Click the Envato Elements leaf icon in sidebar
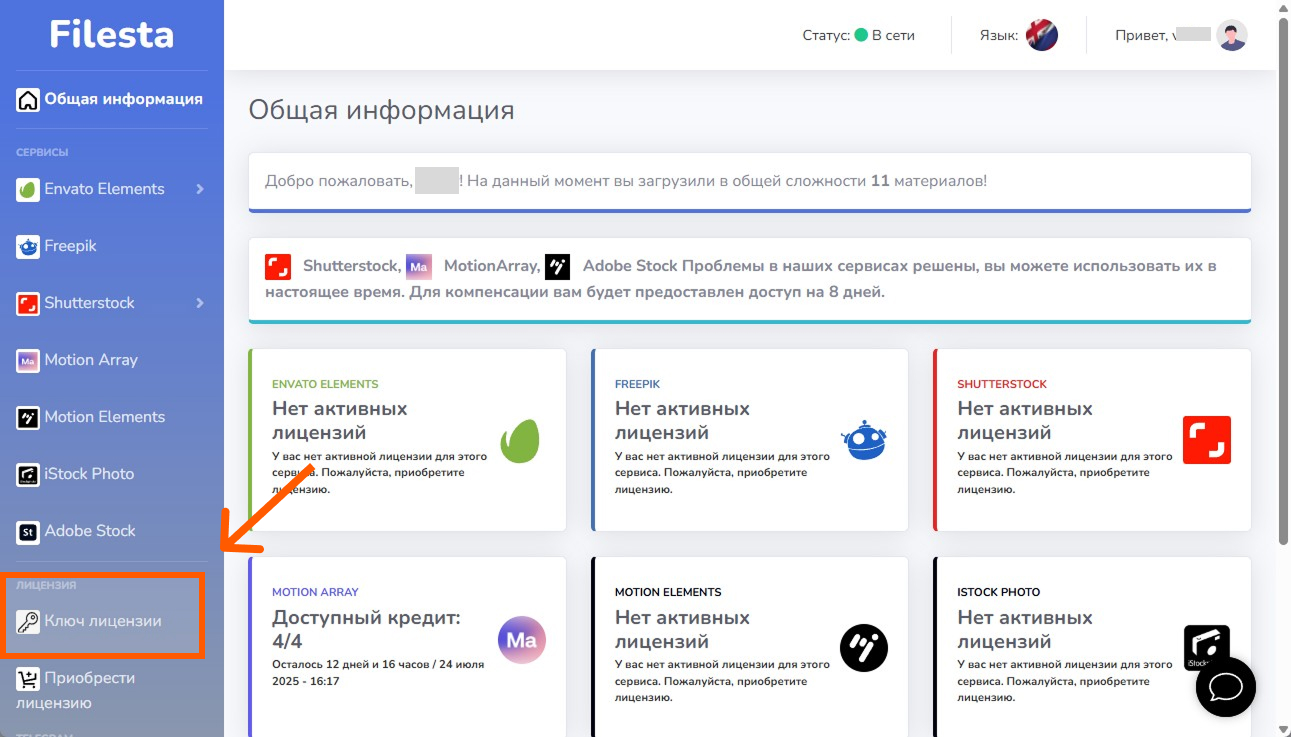The height and width of the screenshot is (737, 1291). tap(28, 189)
